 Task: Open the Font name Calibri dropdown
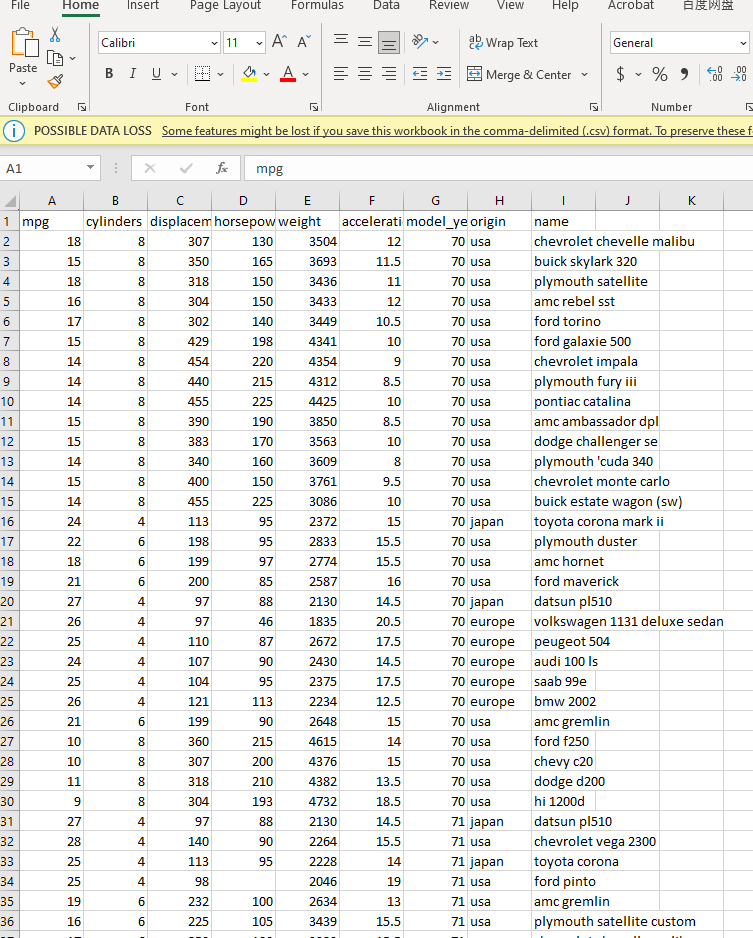tap(214, 43)
